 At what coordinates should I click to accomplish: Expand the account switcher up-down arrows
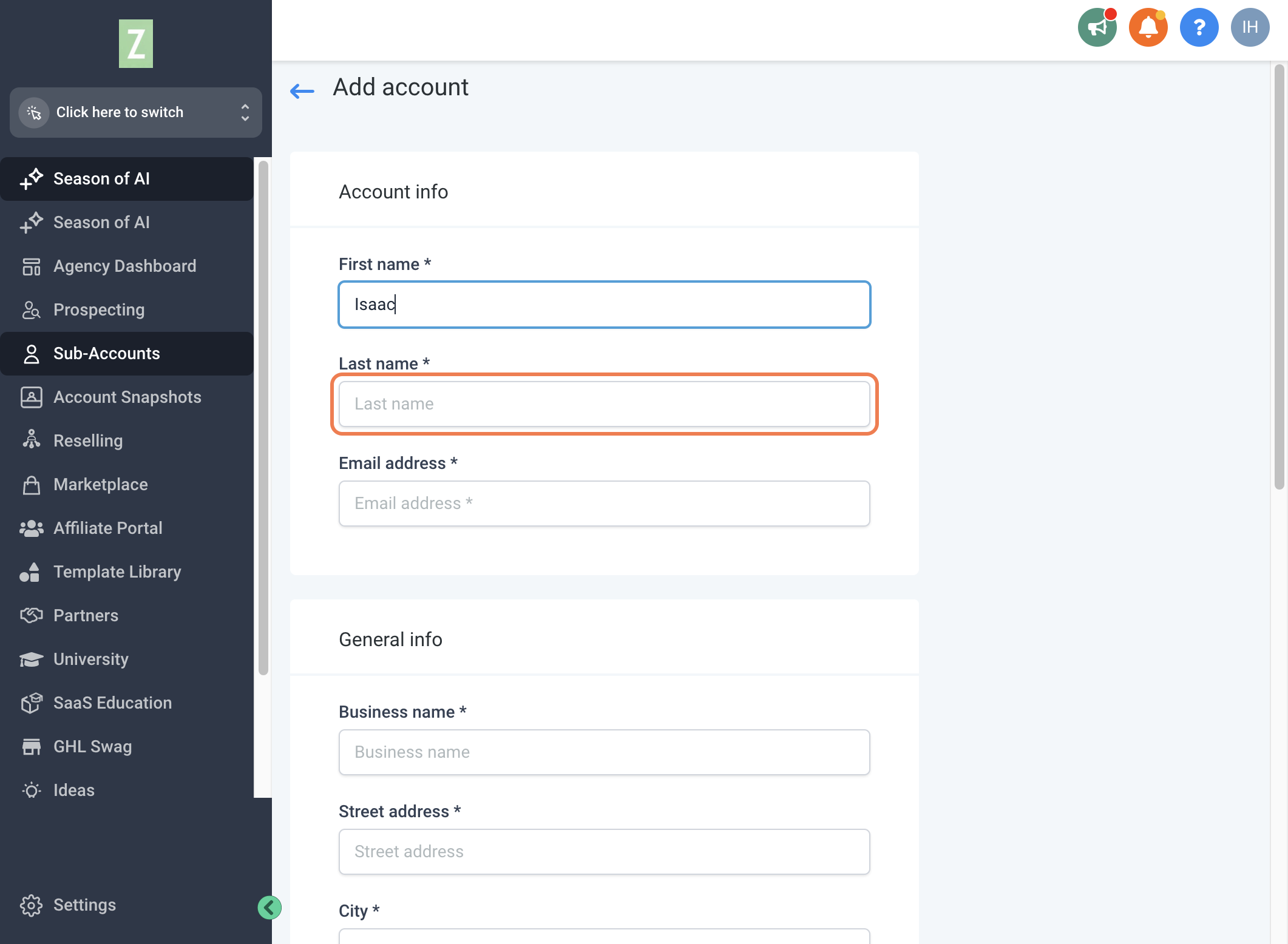245,113
